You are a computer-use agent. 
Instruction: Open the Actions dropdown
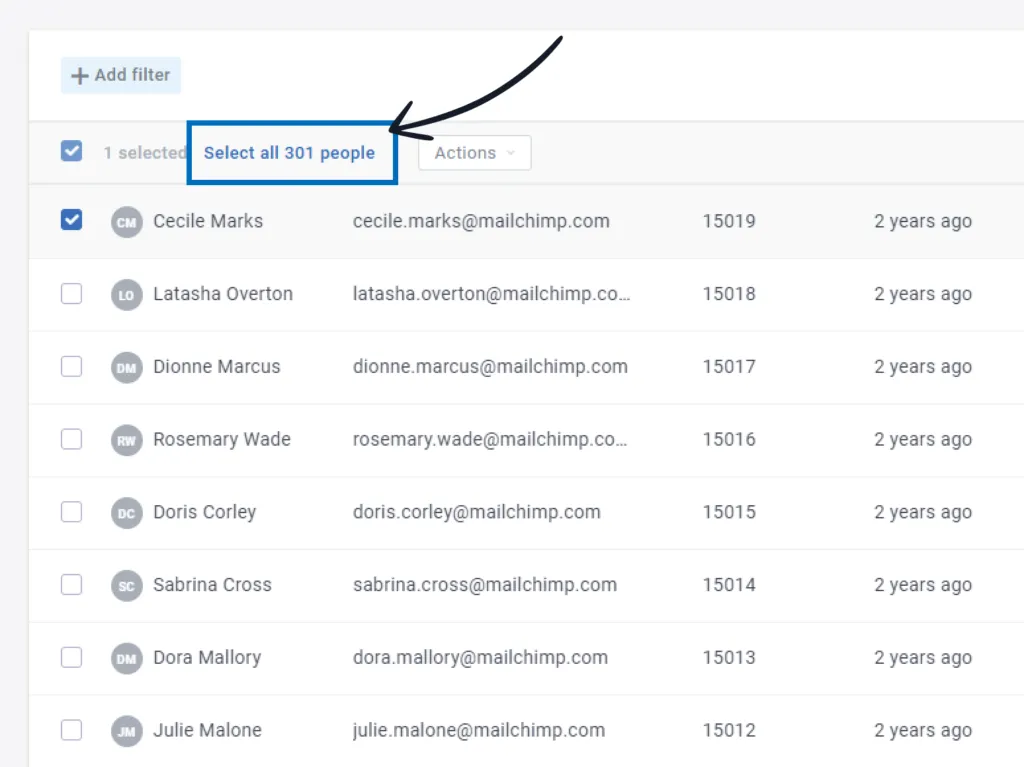[475, 153]
